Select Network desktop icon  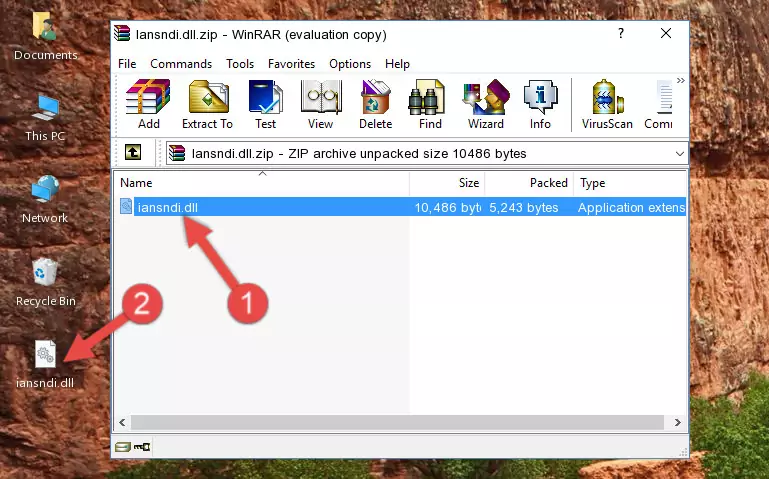(45, 200)
